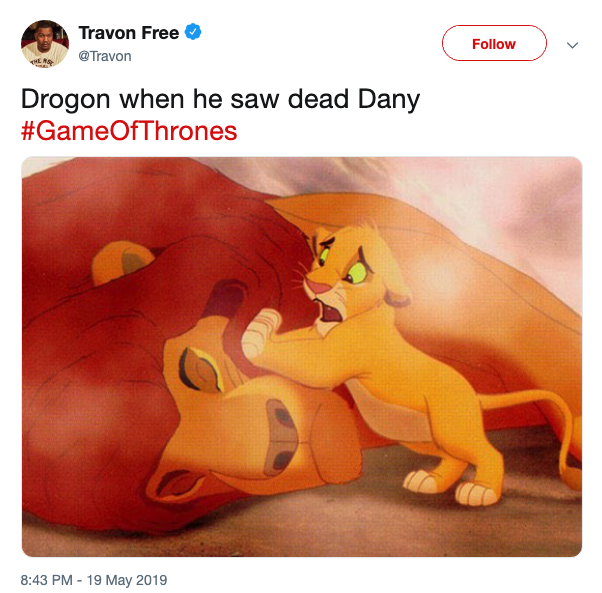Click the 19 May 2019 date
This screenshot has height=593, width=602.
[x=127, y=580]
